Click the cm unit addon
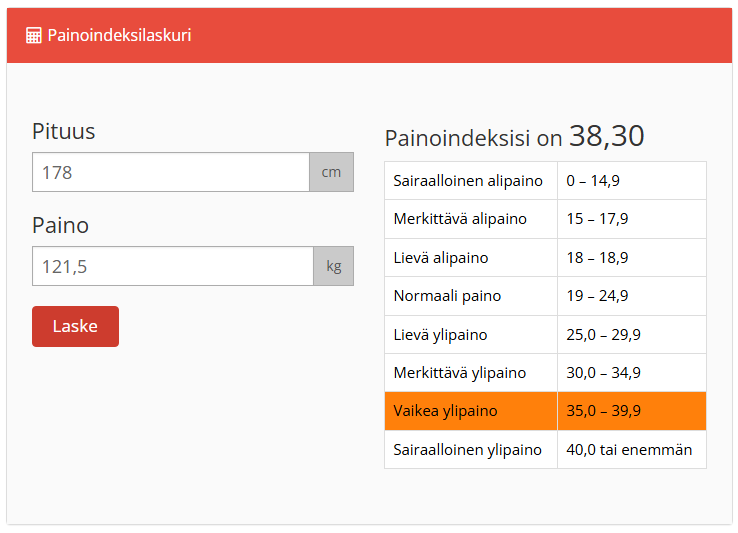 tap(331, 172)
